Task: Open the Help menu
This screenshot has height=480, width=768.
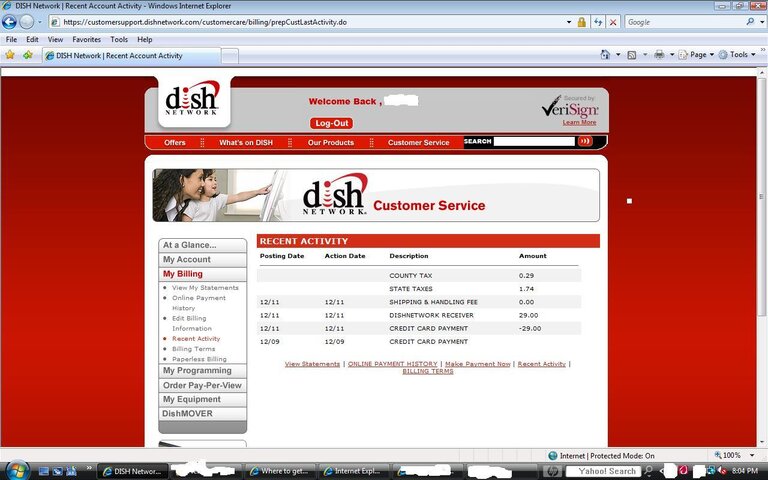Action: coord(144,39)
